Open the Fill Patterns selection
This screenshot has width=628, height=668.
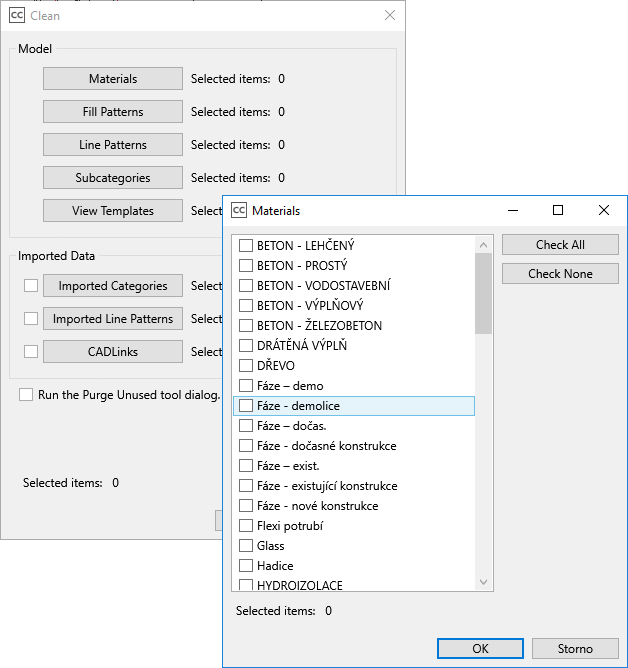(x=113, y=112)
